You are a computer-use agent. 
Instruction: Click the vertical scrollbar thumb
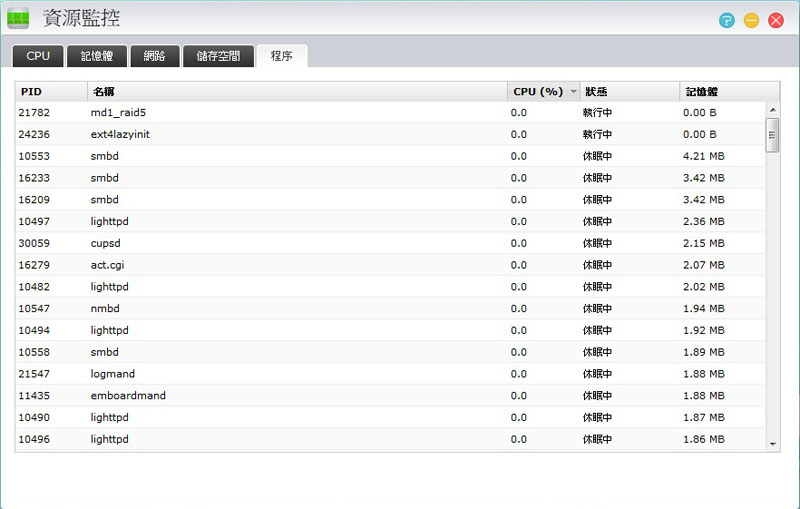[x=772, y=135]
